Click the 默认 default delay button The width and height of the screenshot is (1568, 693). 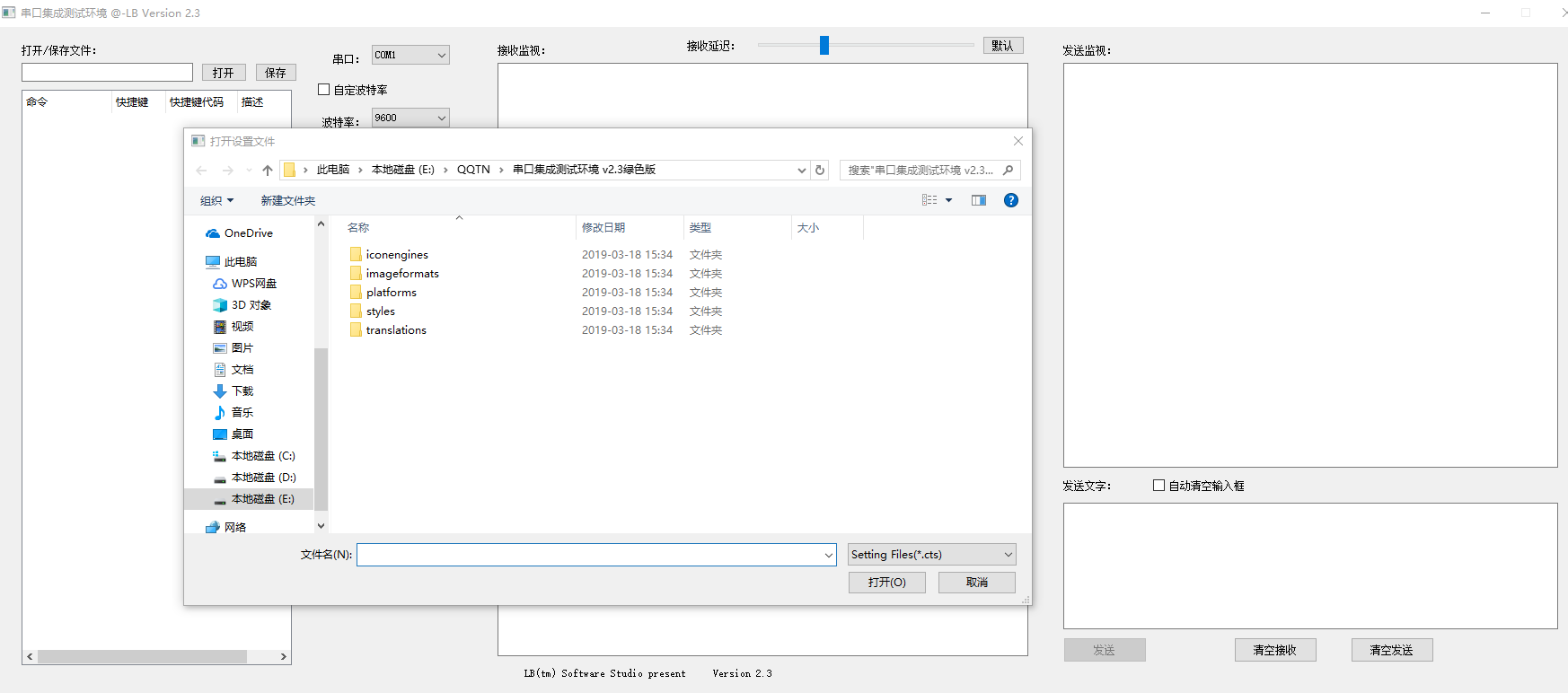(1003, 46)
